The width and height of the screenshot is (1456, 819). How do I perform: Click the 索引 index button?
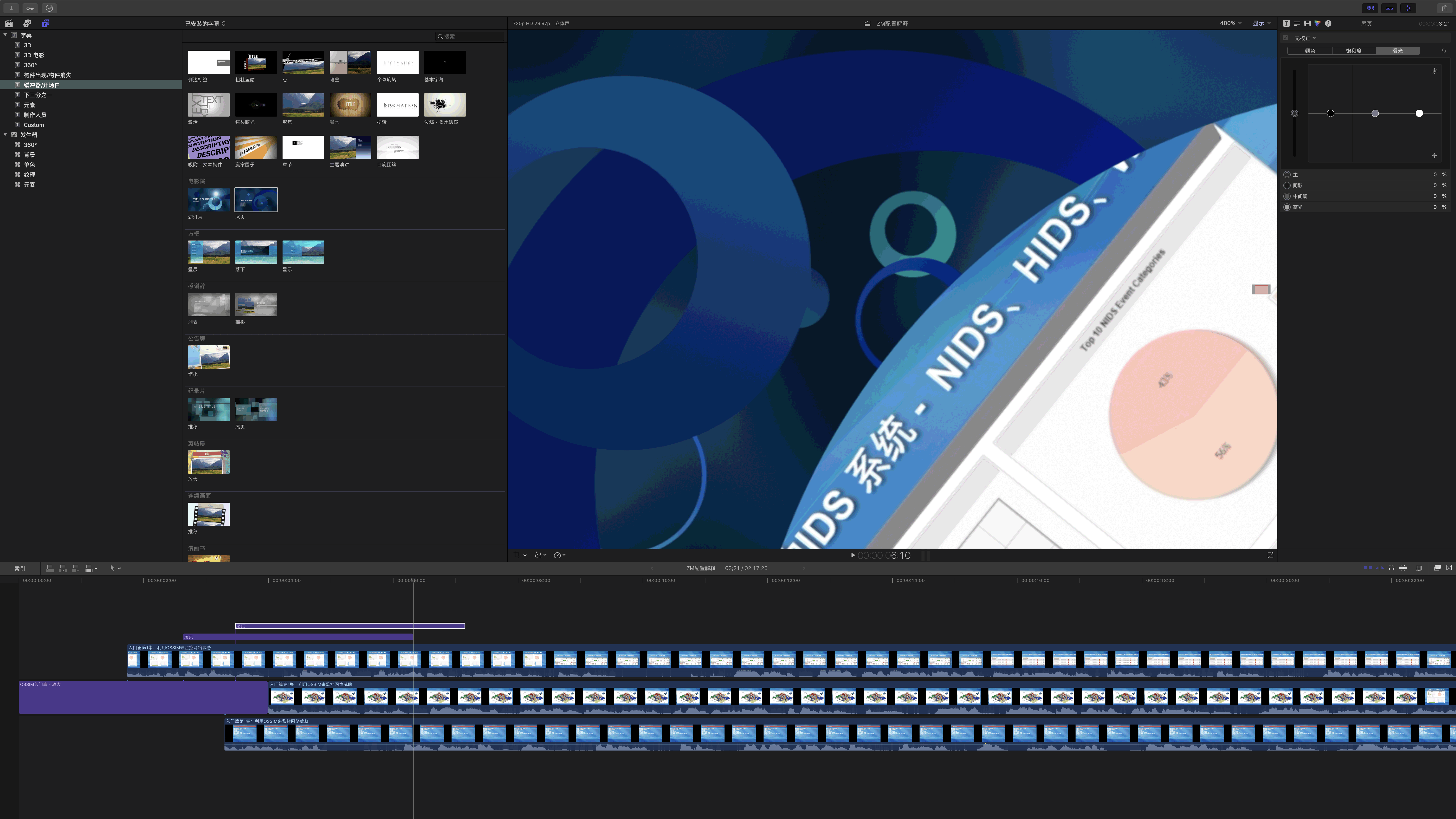(x=20, y=569)
